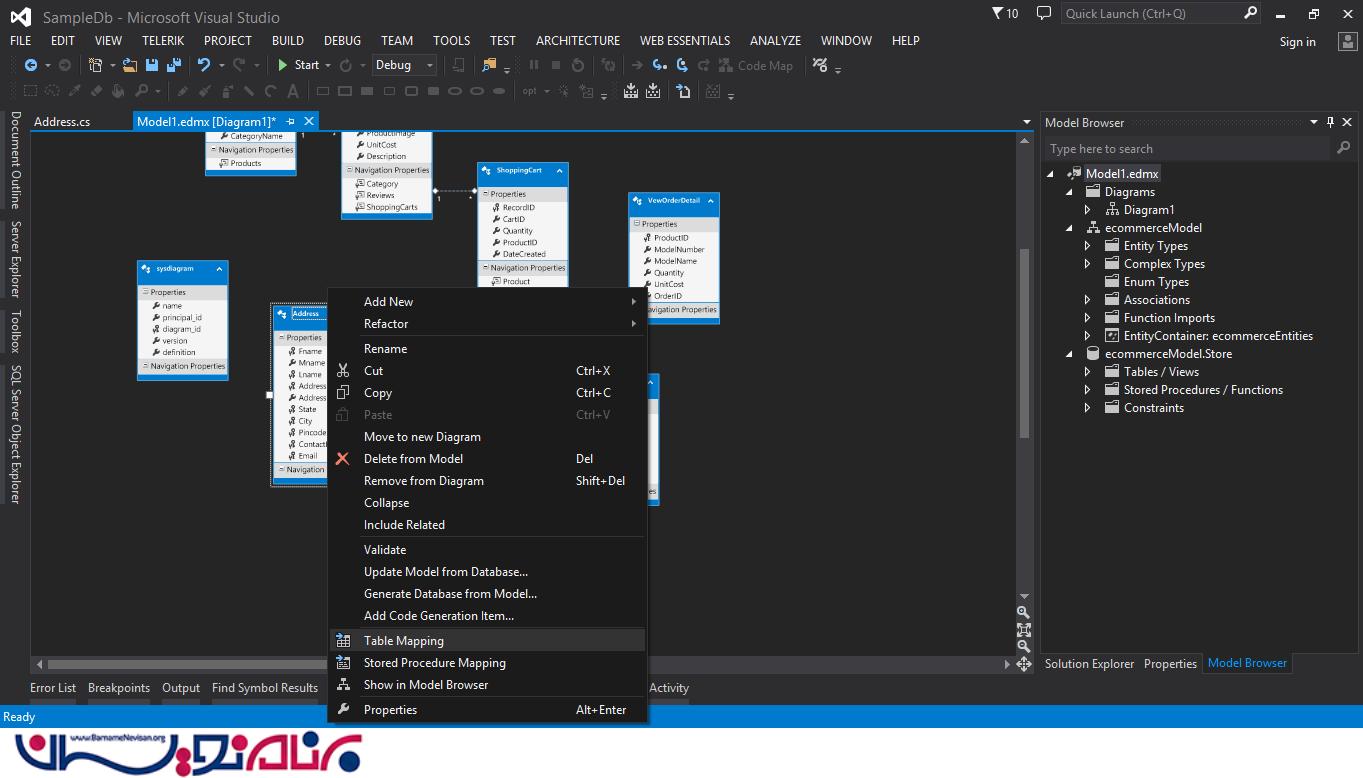
Task: Collapse the ShoppingCart entity using its chevron
Action: pyautogui.click(x=559, y=171)
